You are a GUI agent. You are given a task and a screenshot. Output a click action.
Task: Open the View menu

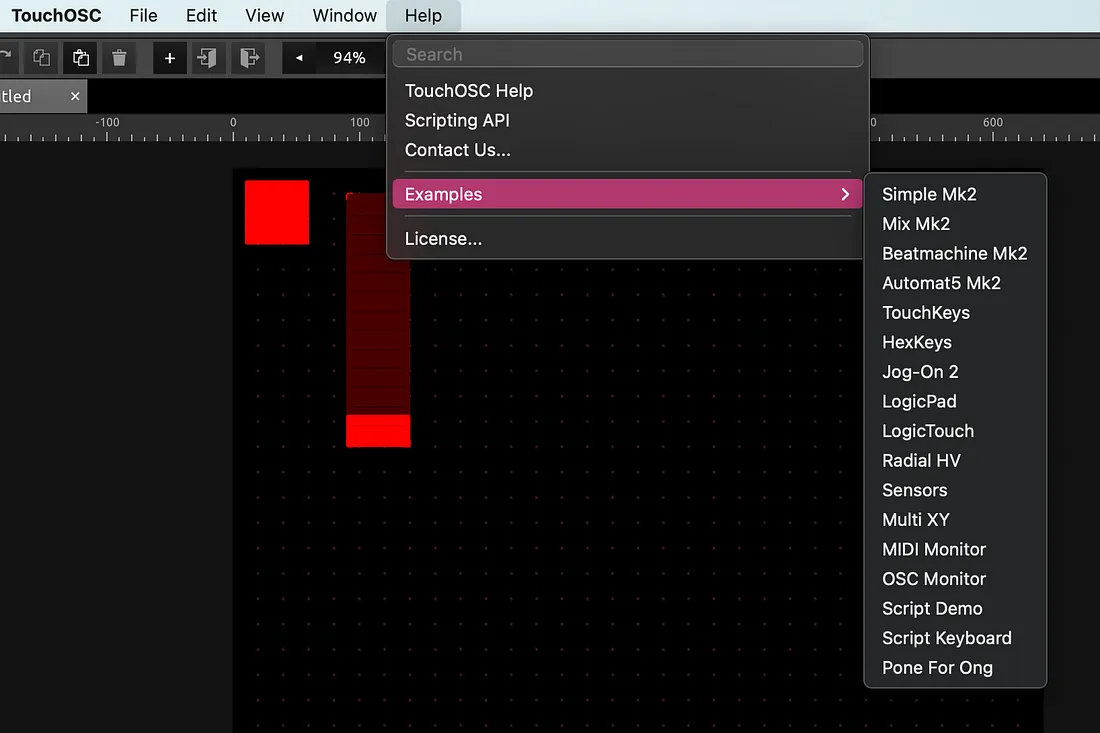coord(264,15)
